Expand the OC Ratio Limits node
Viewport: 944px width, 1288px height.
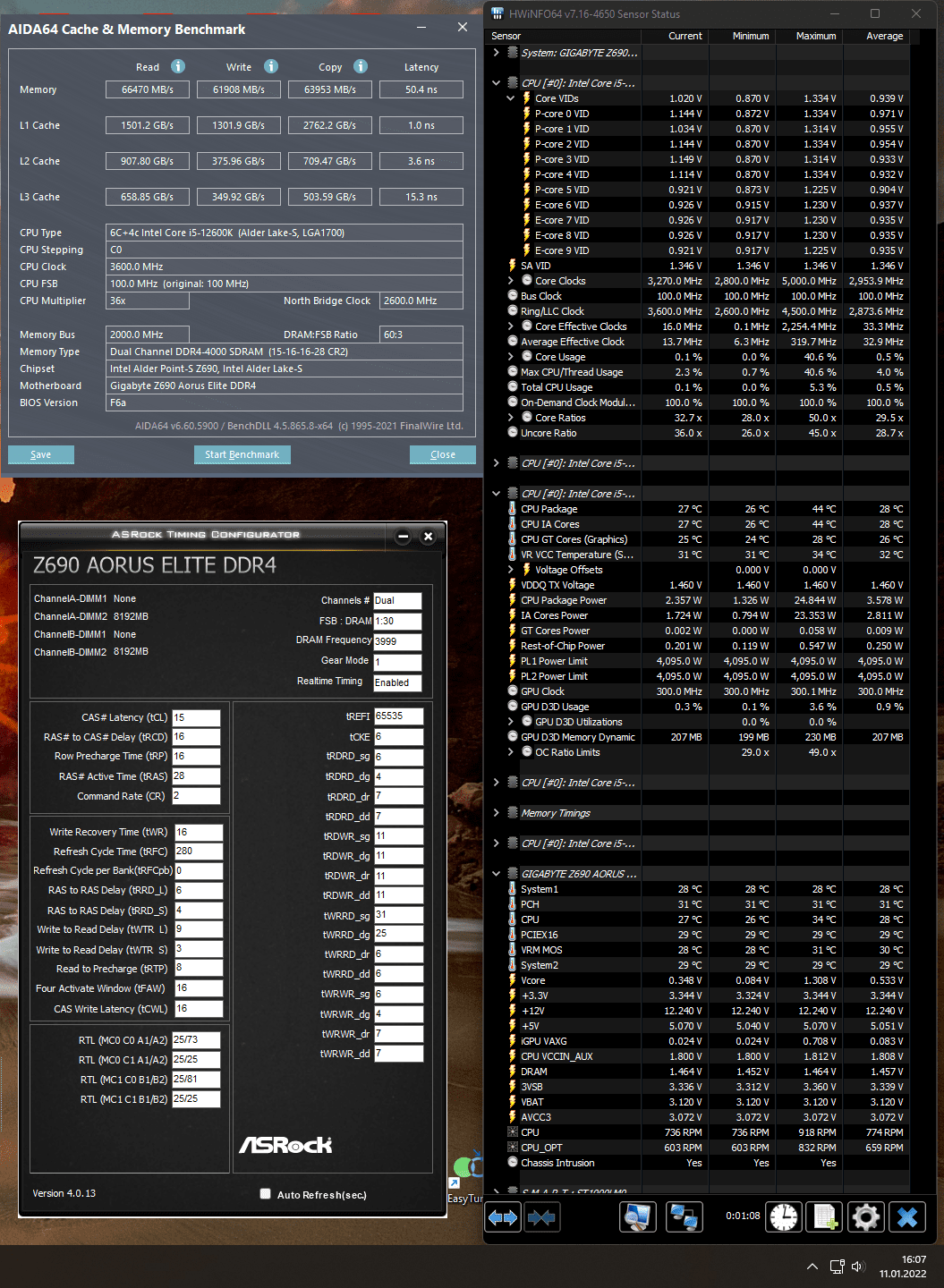click(x=511, y=752)
